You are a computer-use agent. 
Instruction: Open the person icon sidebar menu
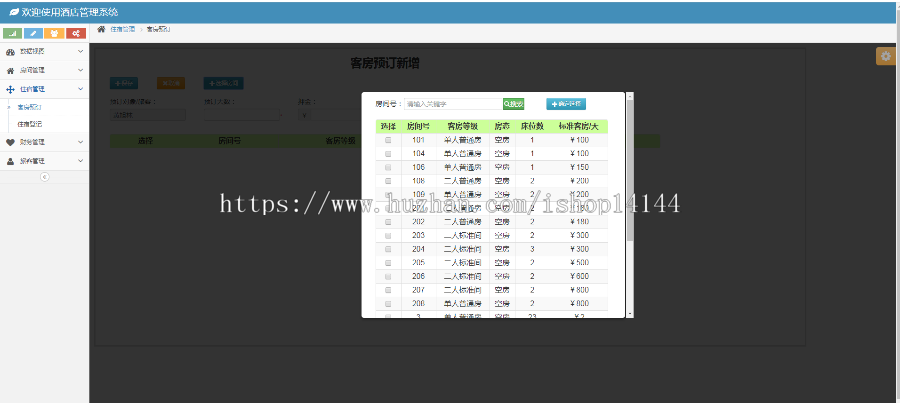pos(44,161)
